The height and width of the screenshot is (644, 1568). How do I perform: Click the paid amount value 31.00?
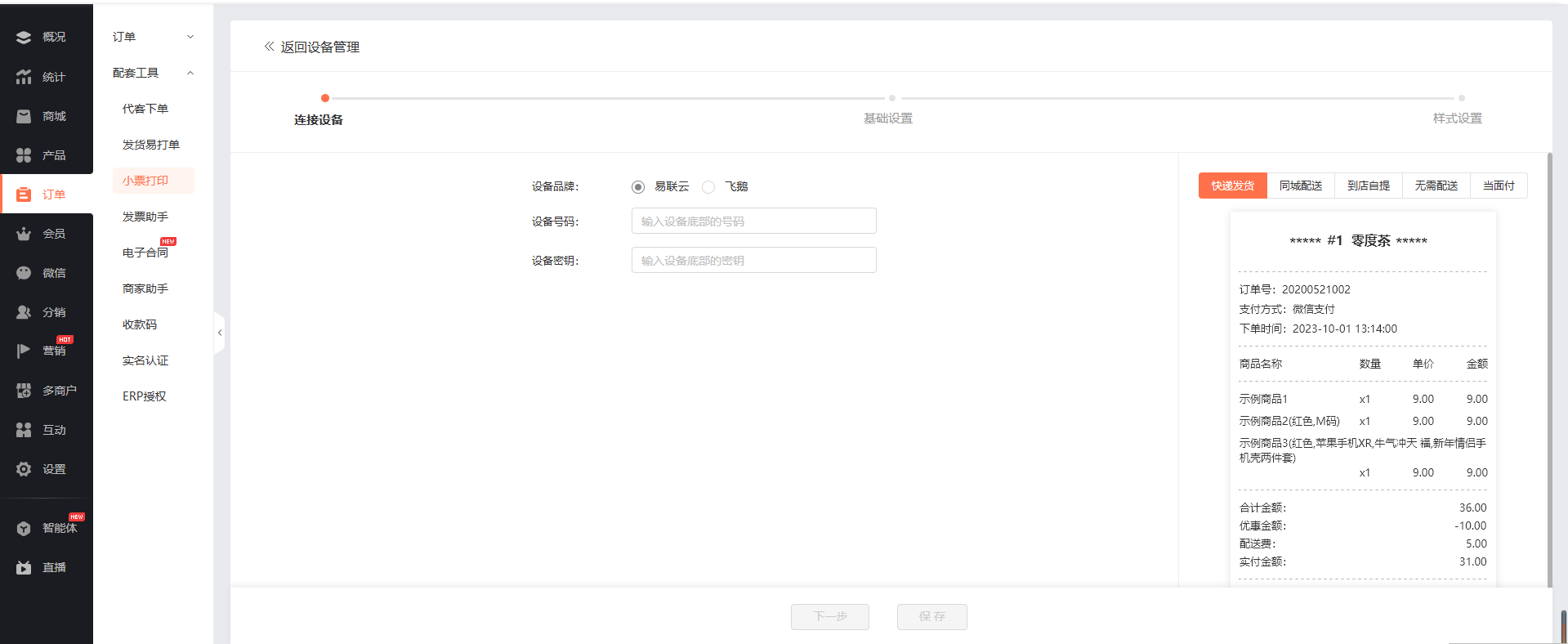pos(1472,561)
